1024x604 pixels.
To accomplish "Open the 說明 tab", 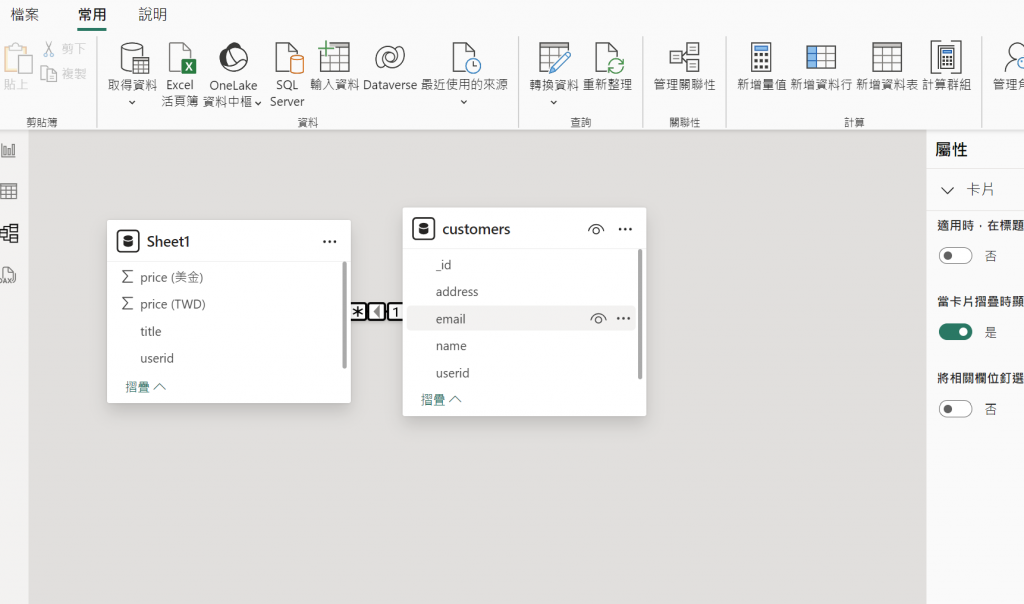I will [153, 14].
